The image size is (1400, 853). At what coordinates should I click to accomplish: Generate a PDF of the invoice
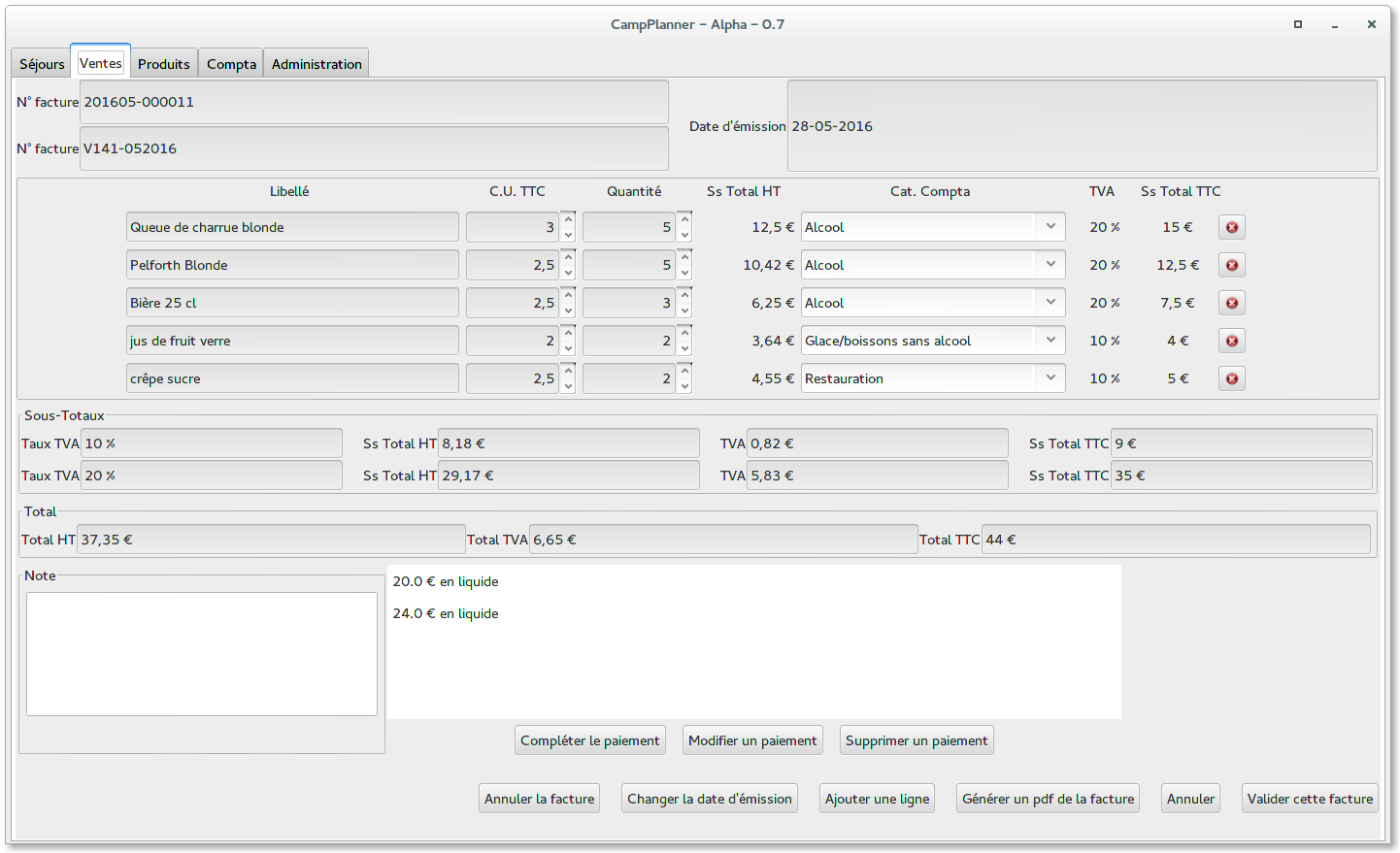point(1048,799)
